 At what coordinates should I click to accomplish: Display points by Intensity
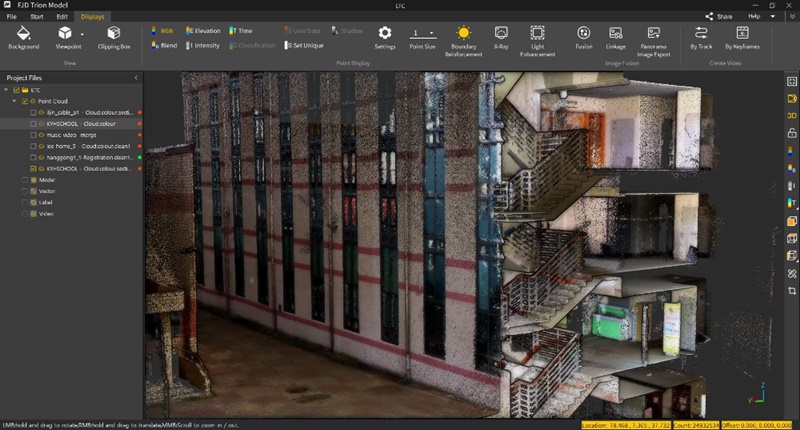pyautogui.click(x=203, y=45)
